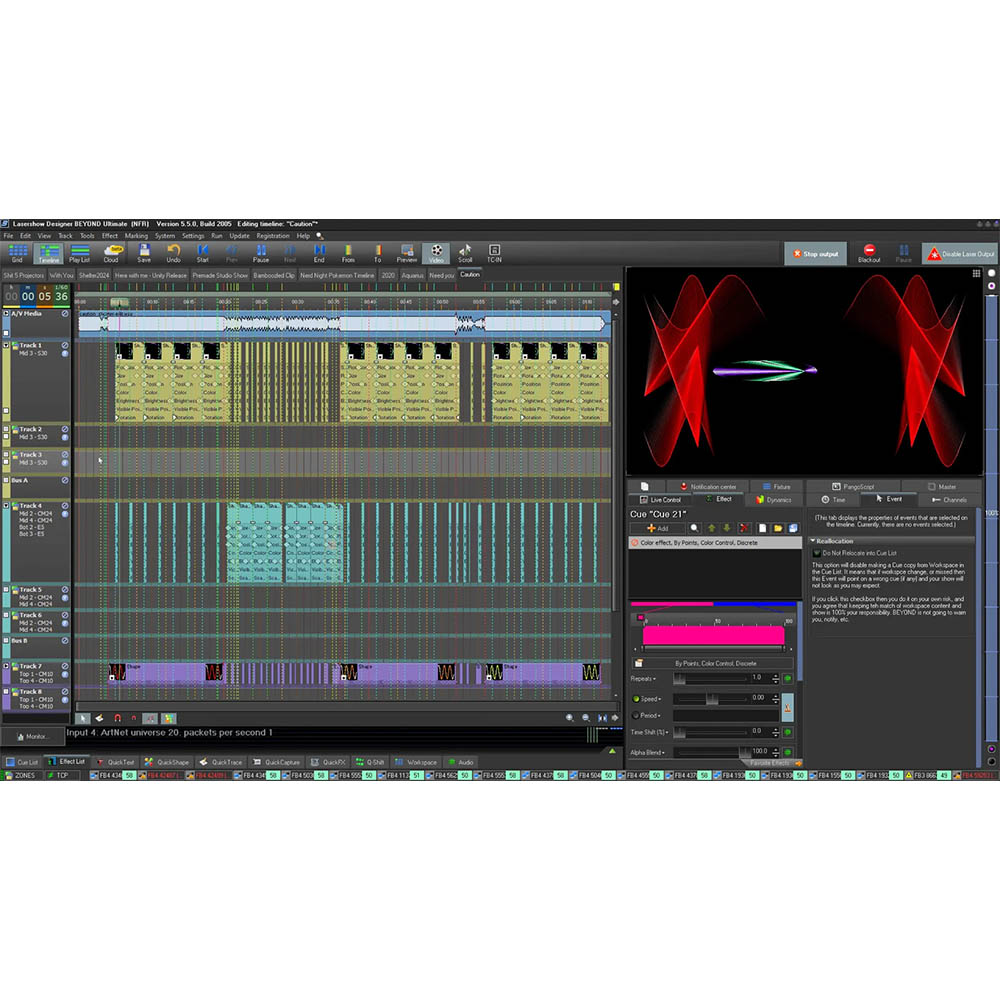Click the Blackout icon
Image resolution: width=1000 pixels, height=1000 pixels.
[x=869, y=253]
